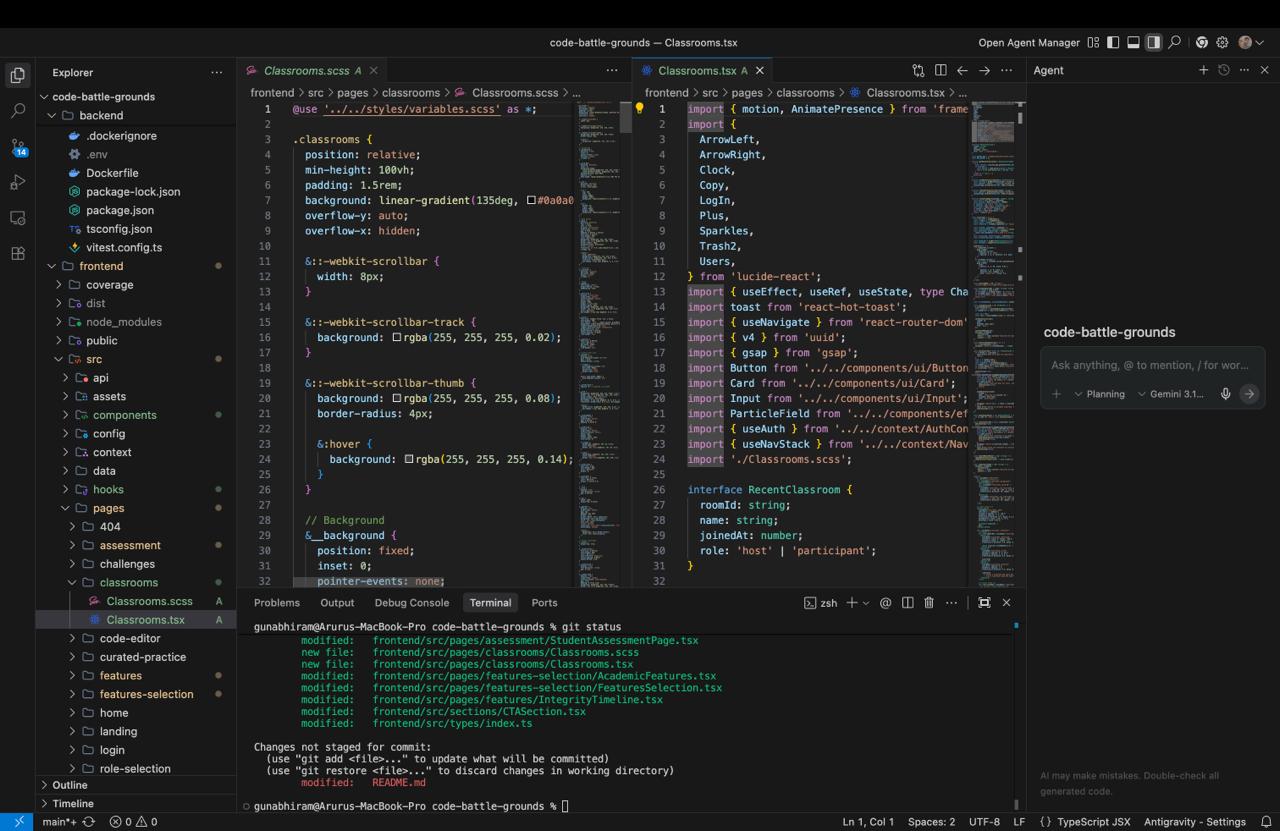Toggle the bottom panel visibility
Screen dimensions: 1280x831
pyautogui.click(x=1133, y=43)
